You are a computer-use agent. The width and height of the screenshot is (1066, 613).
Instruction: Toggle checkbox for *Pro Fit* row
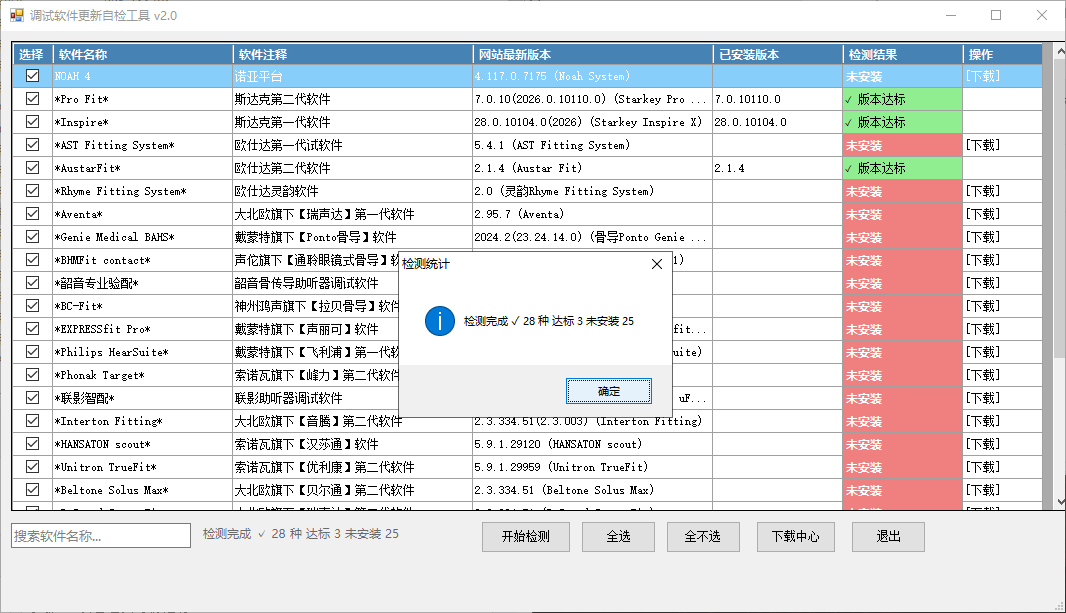click(32, 99)
